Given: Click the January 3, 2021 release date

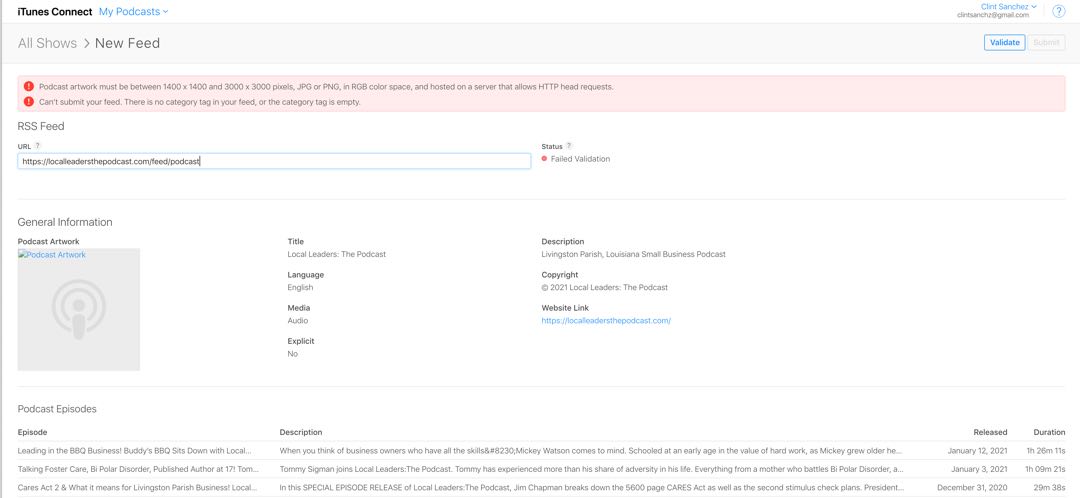Looking at the screenshot, I should pyautogui.click(x=980, y=470).
